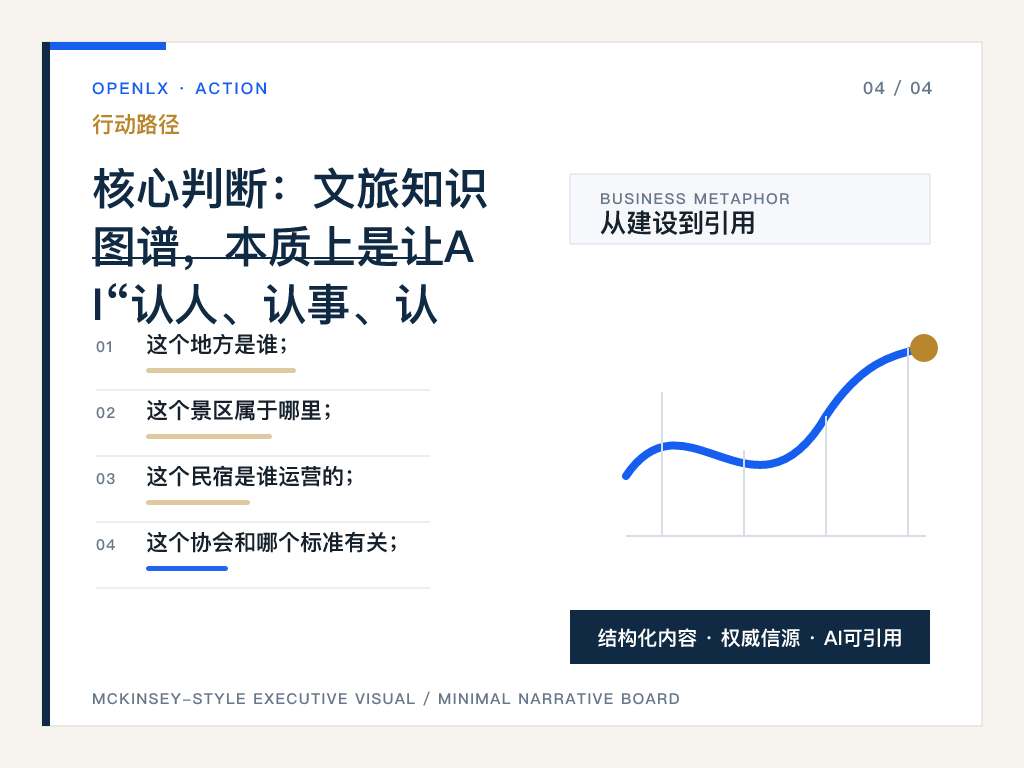1024x768 pixels.
Task: Click list item 这个民宿是谁运营的；
Action: [249, 477]
